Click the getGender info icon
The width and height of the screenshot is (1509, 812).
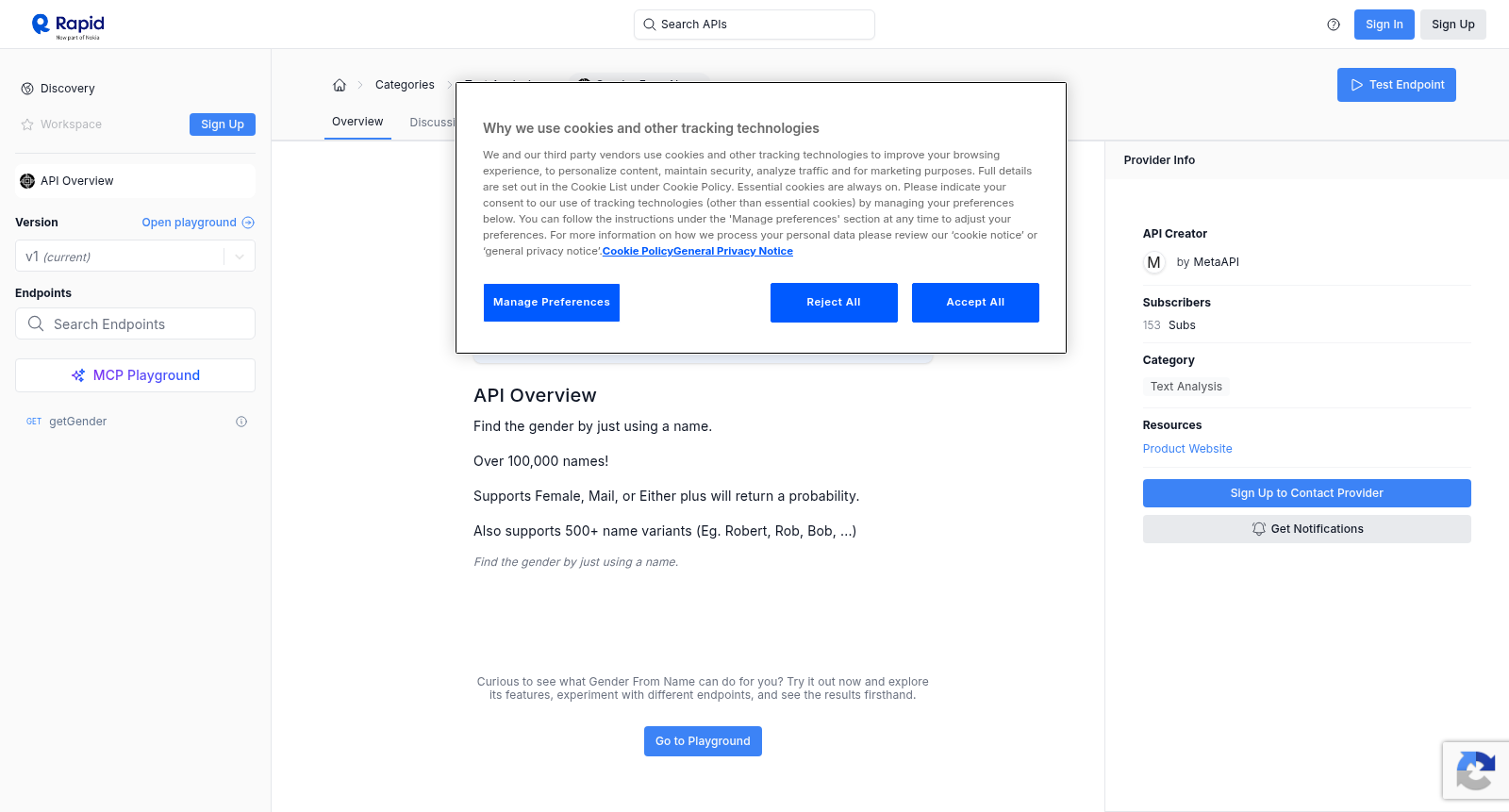tap(241, 422)
